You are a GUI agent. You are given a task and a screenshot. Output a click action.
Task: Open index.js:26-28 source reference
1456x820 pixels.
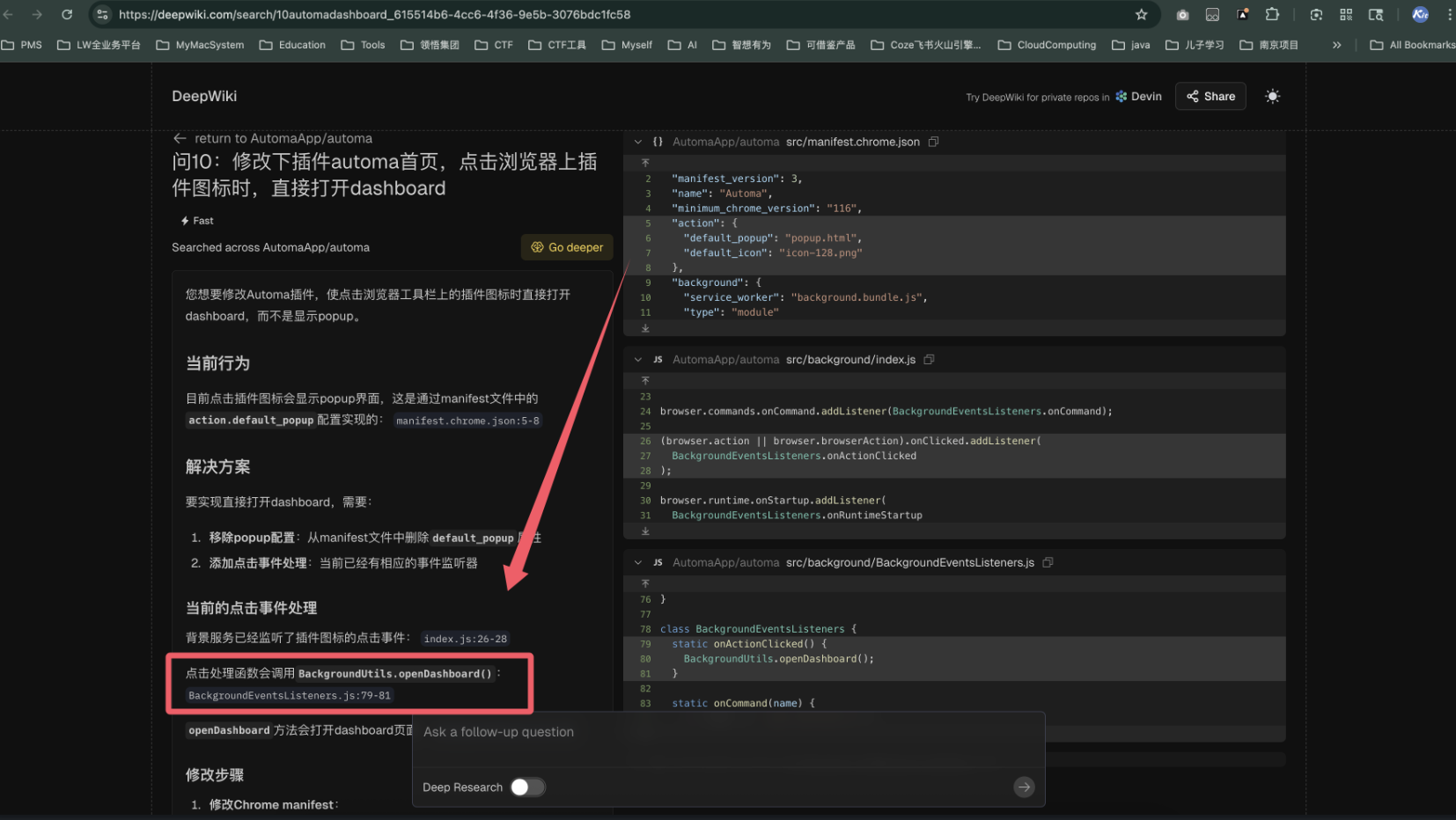(x=466, y=639)
